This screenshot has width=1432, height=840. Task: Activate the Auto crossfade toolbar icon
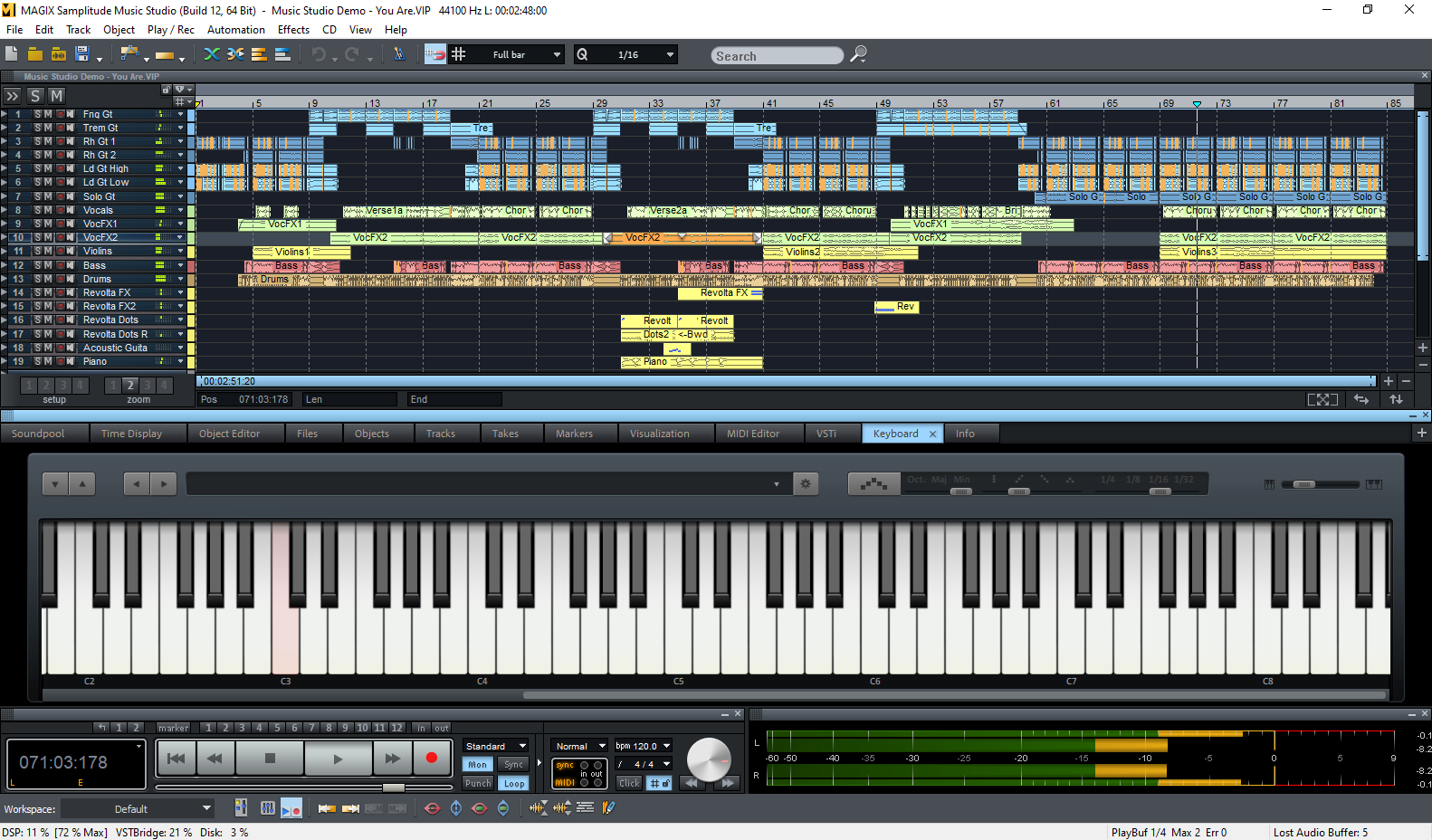tap(212, 54)
